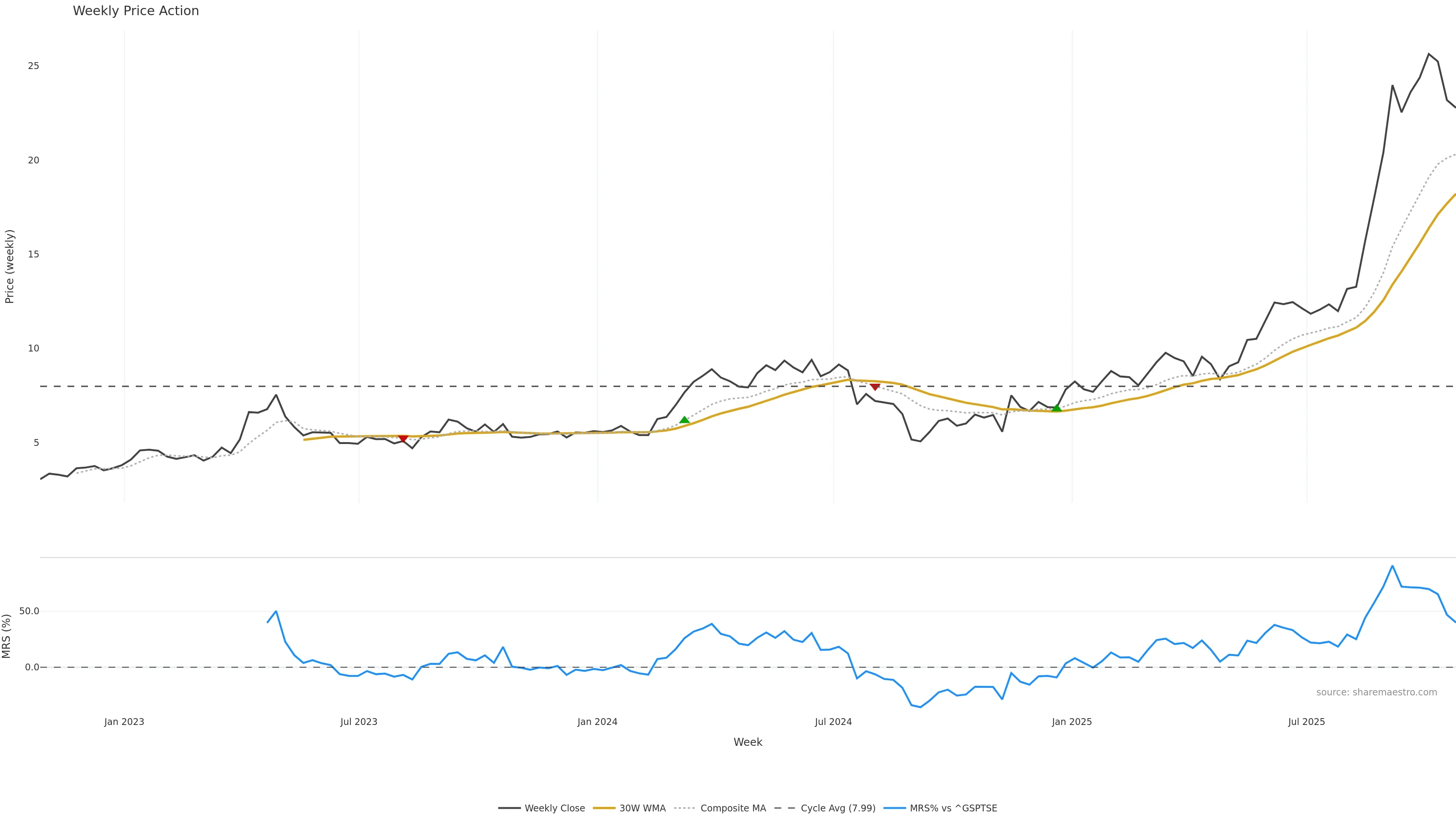Select the Jul 2025 x-axis label
The width and height of the screenshot is (1456, 819).
coord(1306,722)
